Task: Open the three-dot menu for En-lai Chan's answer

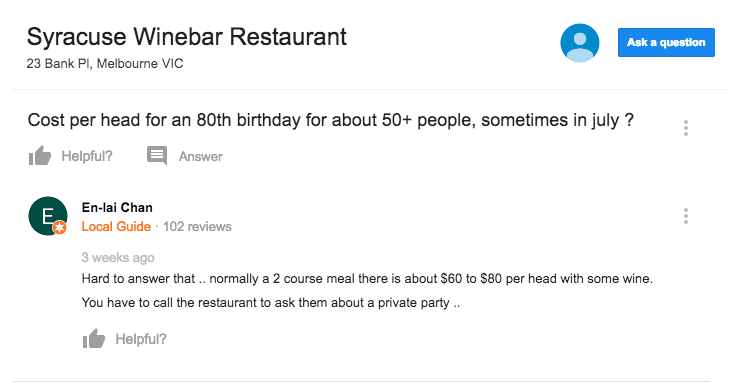Action: point(686,216)
